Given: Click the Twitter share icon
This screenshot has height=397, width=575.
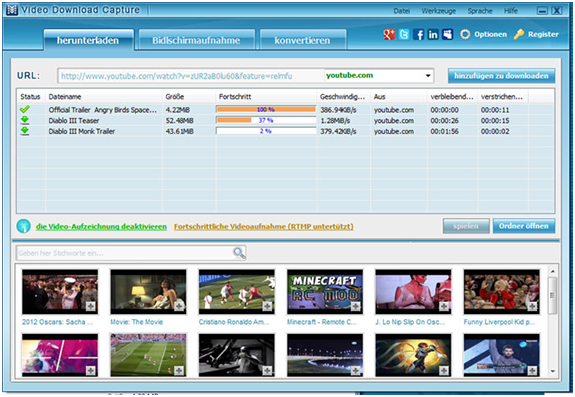Looking at the screenshot, I should 404,34.
